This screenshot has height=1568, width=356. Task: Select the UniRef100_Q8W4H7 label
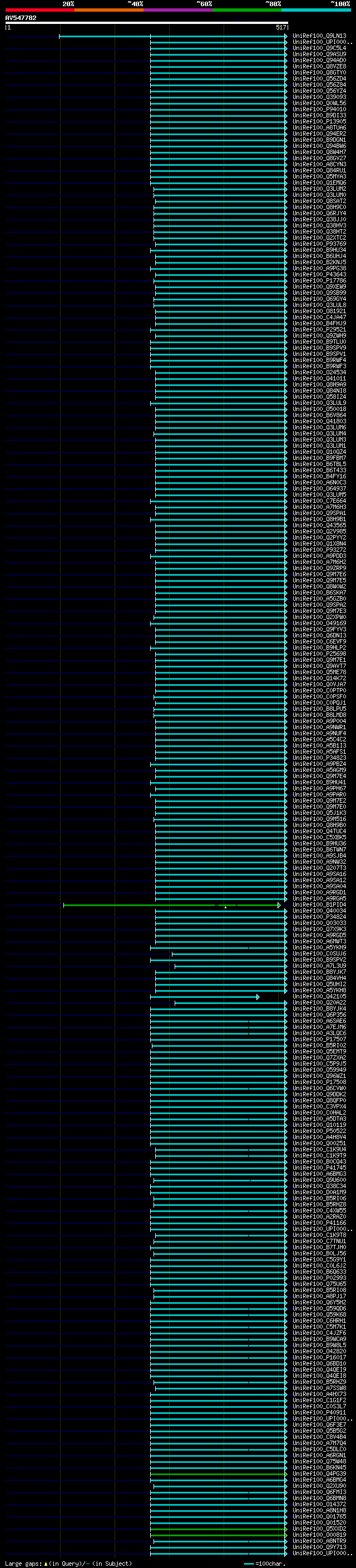tap(319, 152)
